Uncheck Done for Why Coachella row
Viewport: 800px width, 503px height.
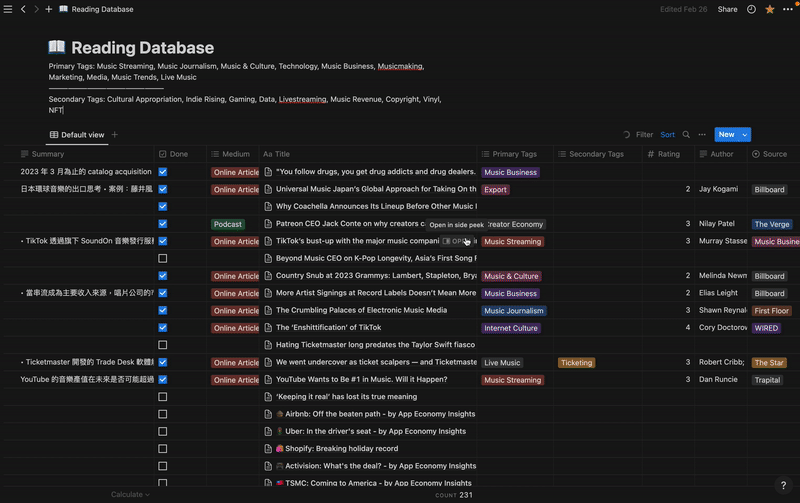pyautogui.click(x=163, y=206)
